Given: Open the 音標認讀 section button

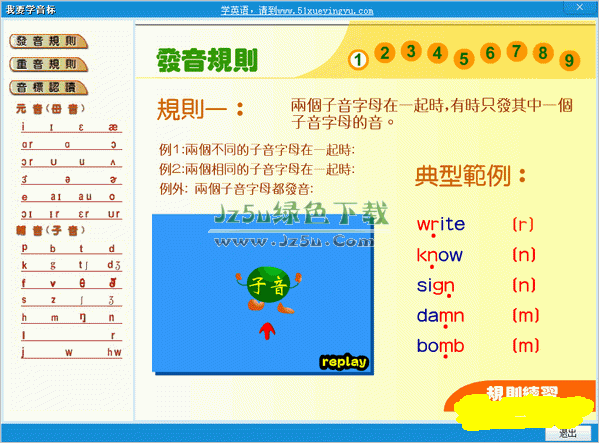Looking at the screenshot, I should [x=49, y=87].
